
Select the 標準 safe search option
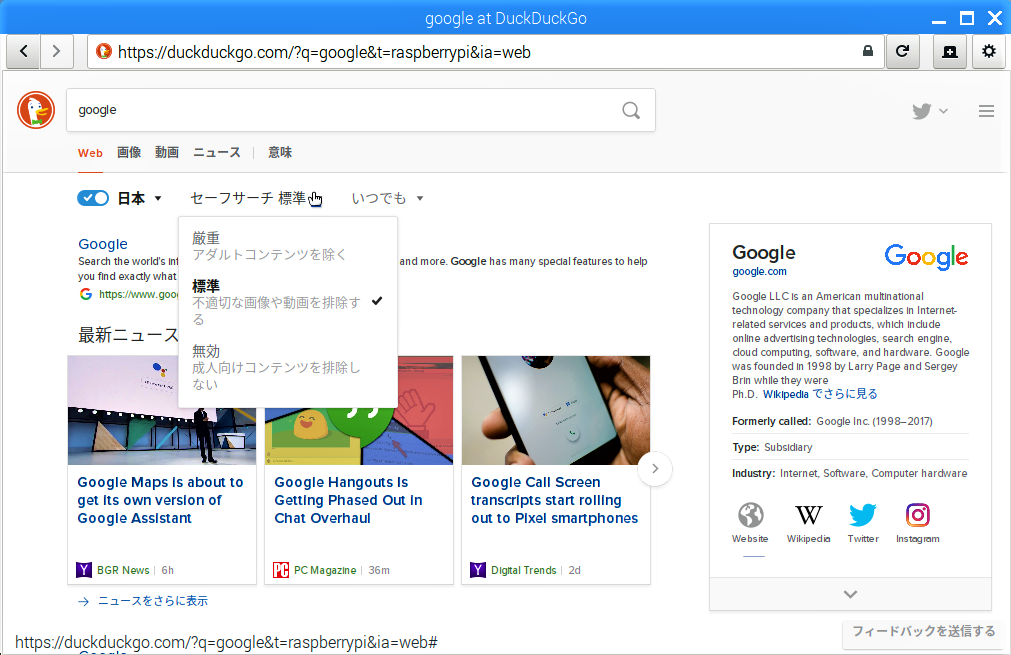pos(288,302)
